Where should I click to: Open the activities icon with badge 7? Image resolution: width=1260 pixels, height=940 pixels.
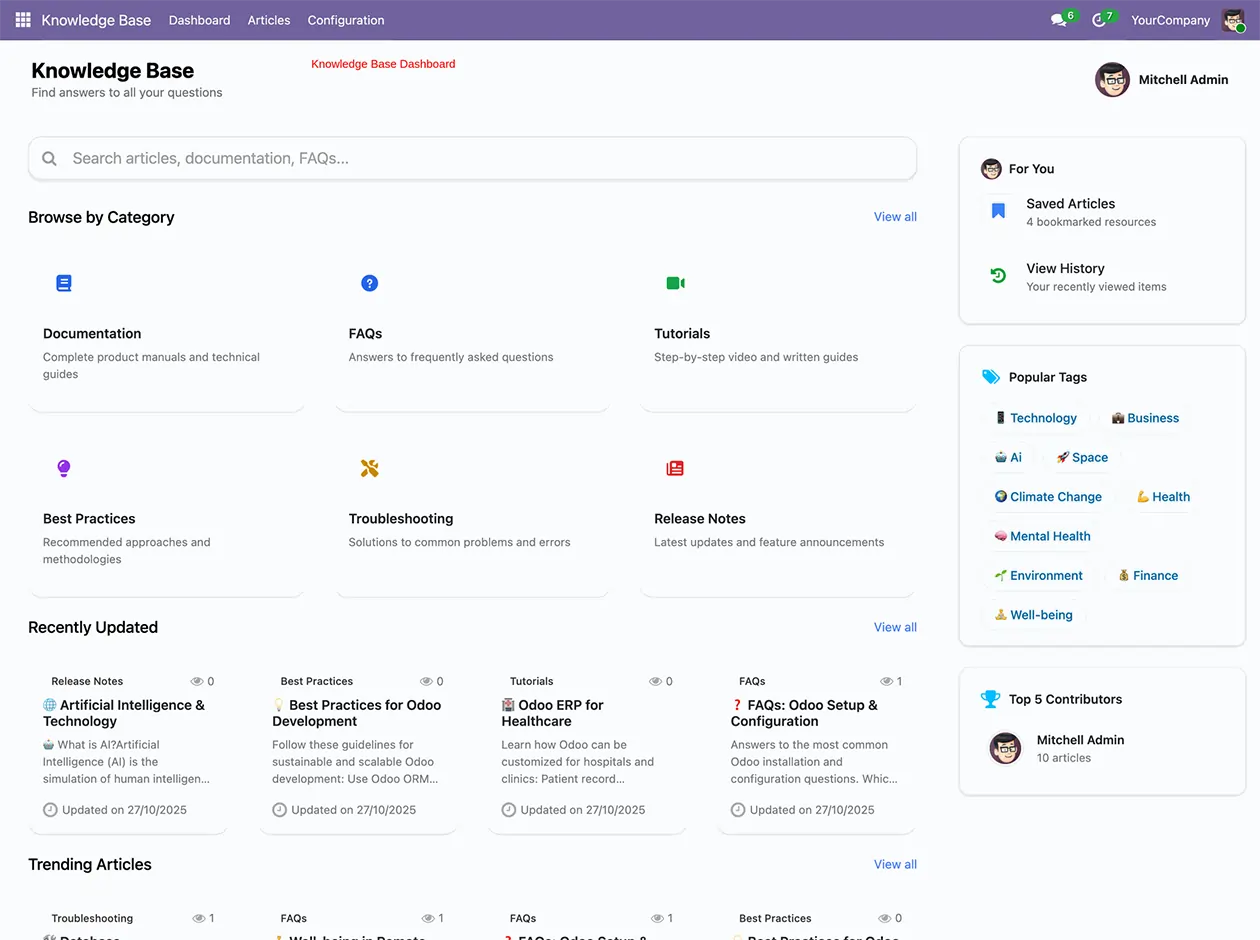point(1100,19)
